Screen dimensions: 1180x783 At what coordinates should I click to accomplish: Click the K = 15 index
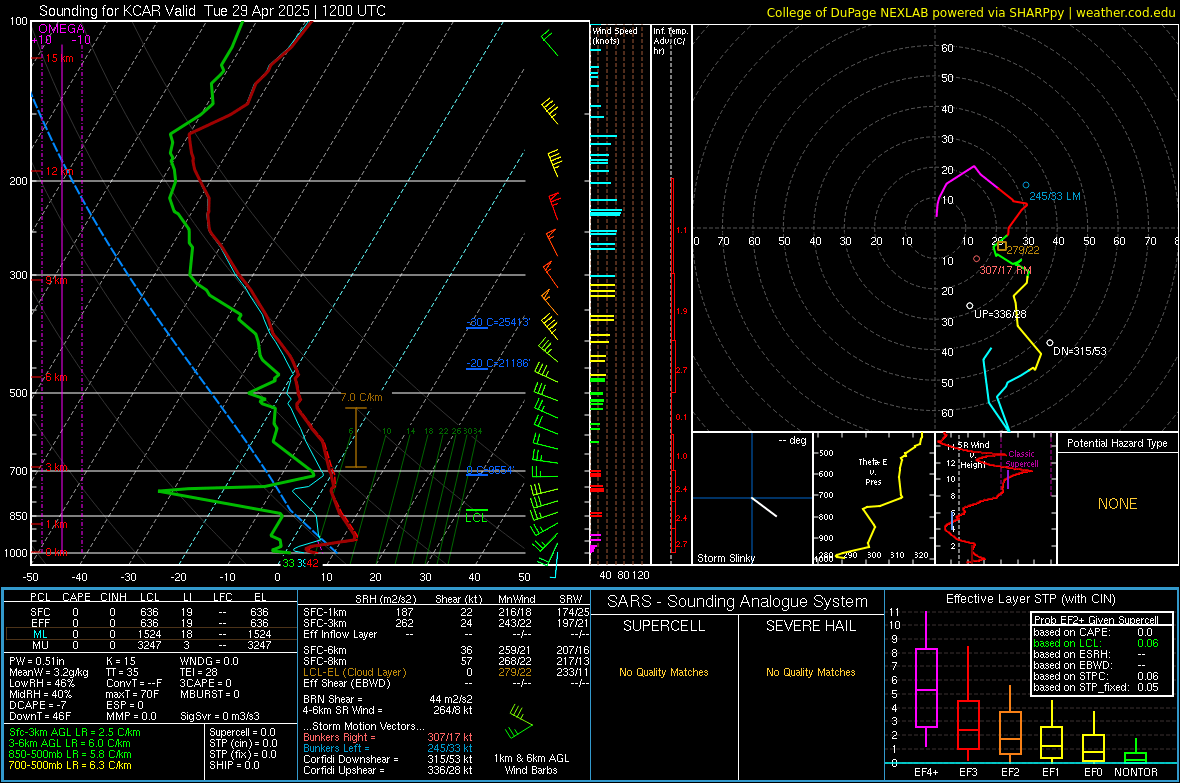(x=121, y=661)
